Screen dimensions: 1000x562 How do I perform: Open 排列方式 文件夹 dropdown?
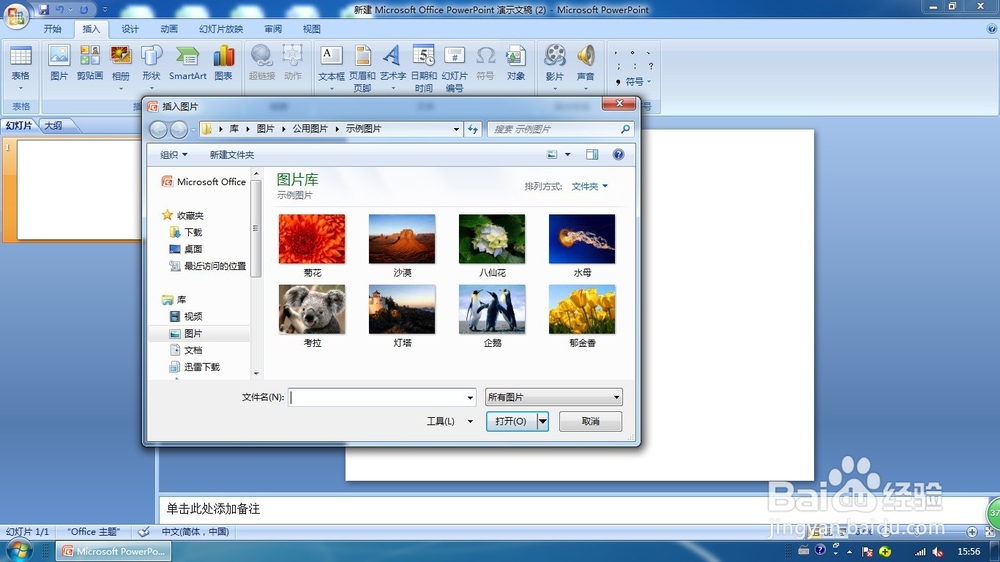point(589,186)
